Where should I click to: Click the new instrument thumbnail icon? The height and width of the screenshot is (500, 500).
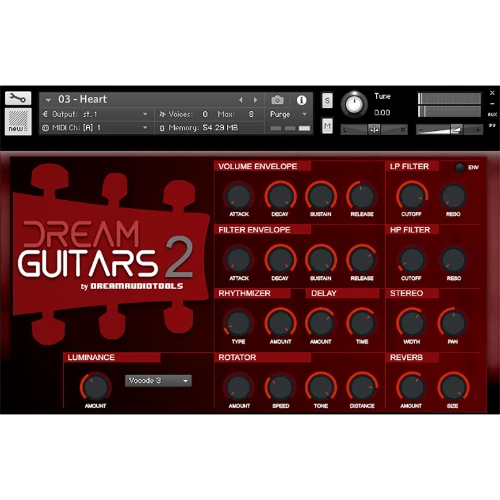(18, 121)
